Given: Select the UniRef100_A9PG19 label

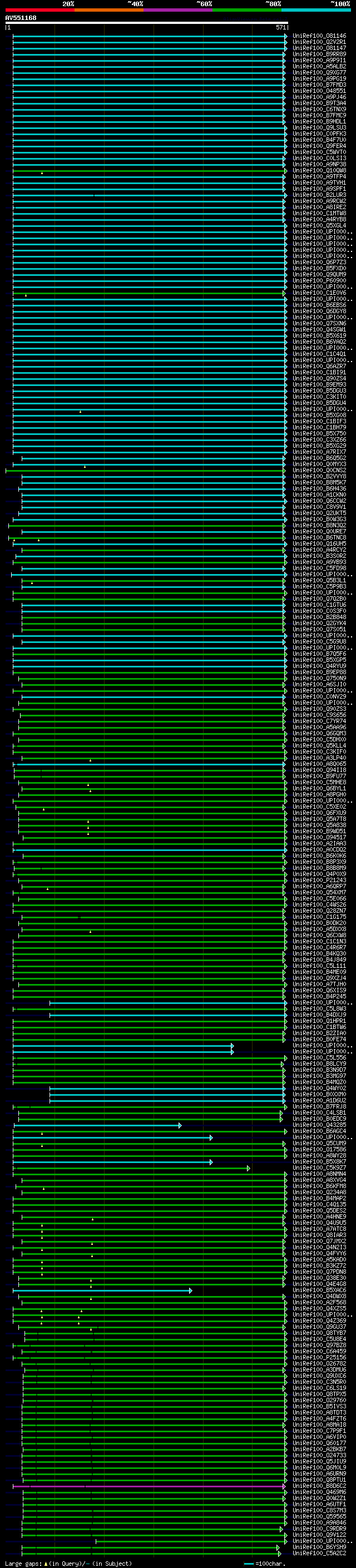Looking at the screenshot, I should point(319,78).
